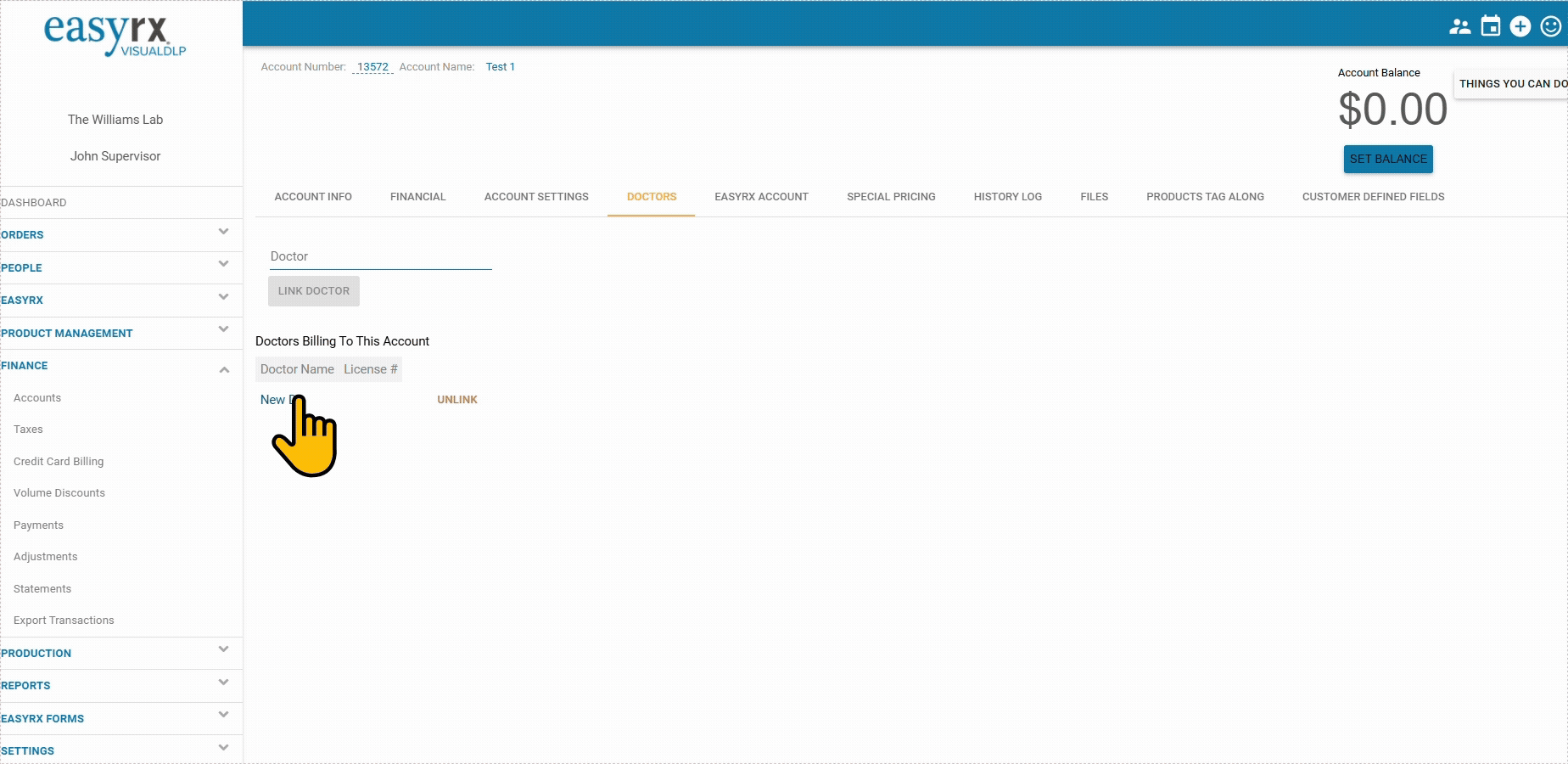Click the plus circle add icon
The image size is (1568, 764).
click(x=1520, y=27)
